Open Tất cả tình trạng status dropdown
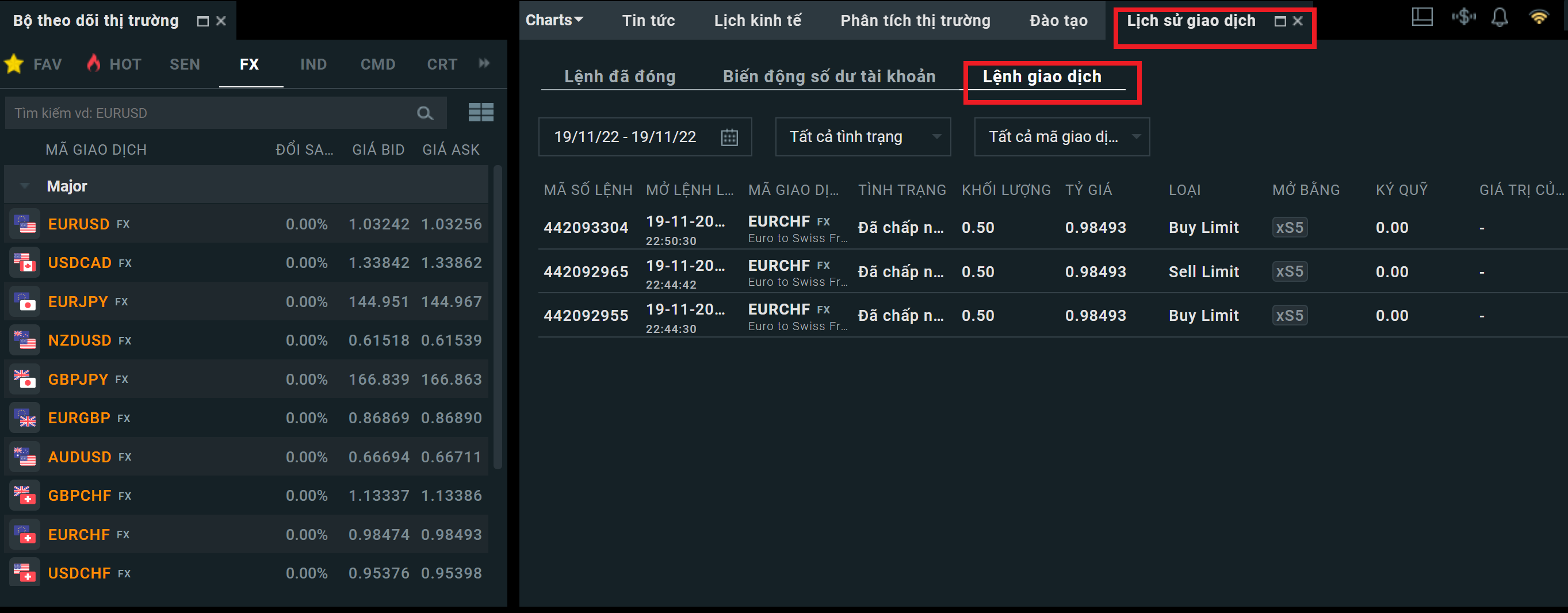The image size is (1568, 613). (863, 137)
